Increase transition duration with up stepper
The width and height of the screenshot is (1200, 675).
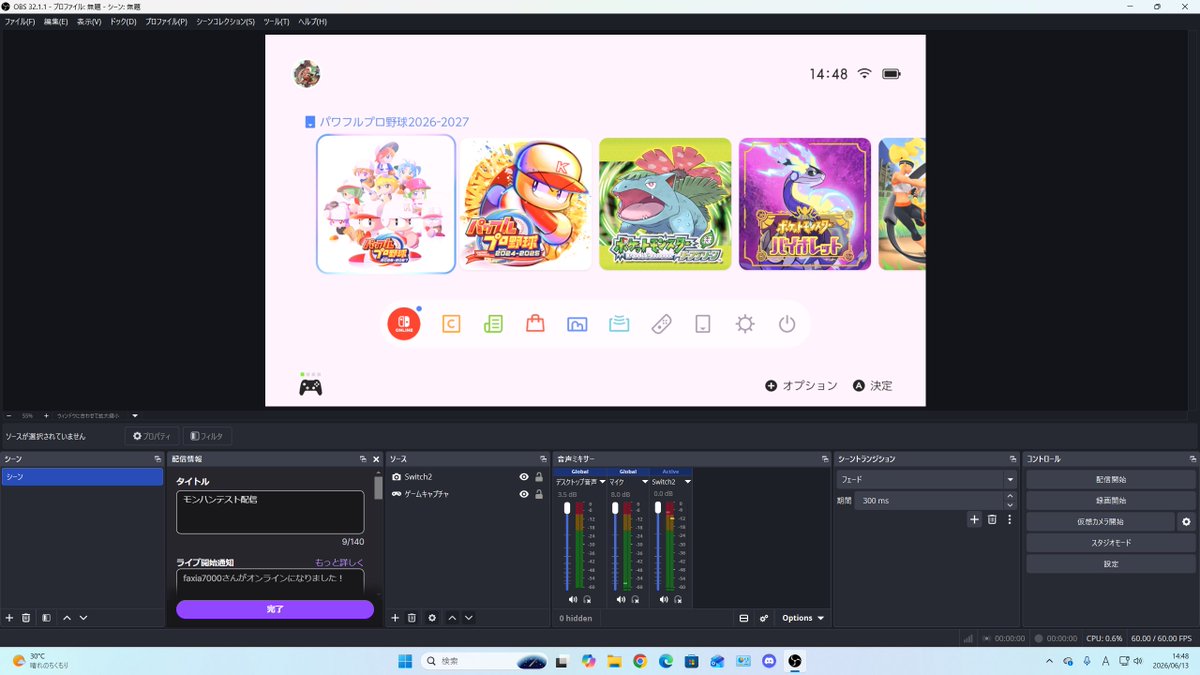point(1009,495)
